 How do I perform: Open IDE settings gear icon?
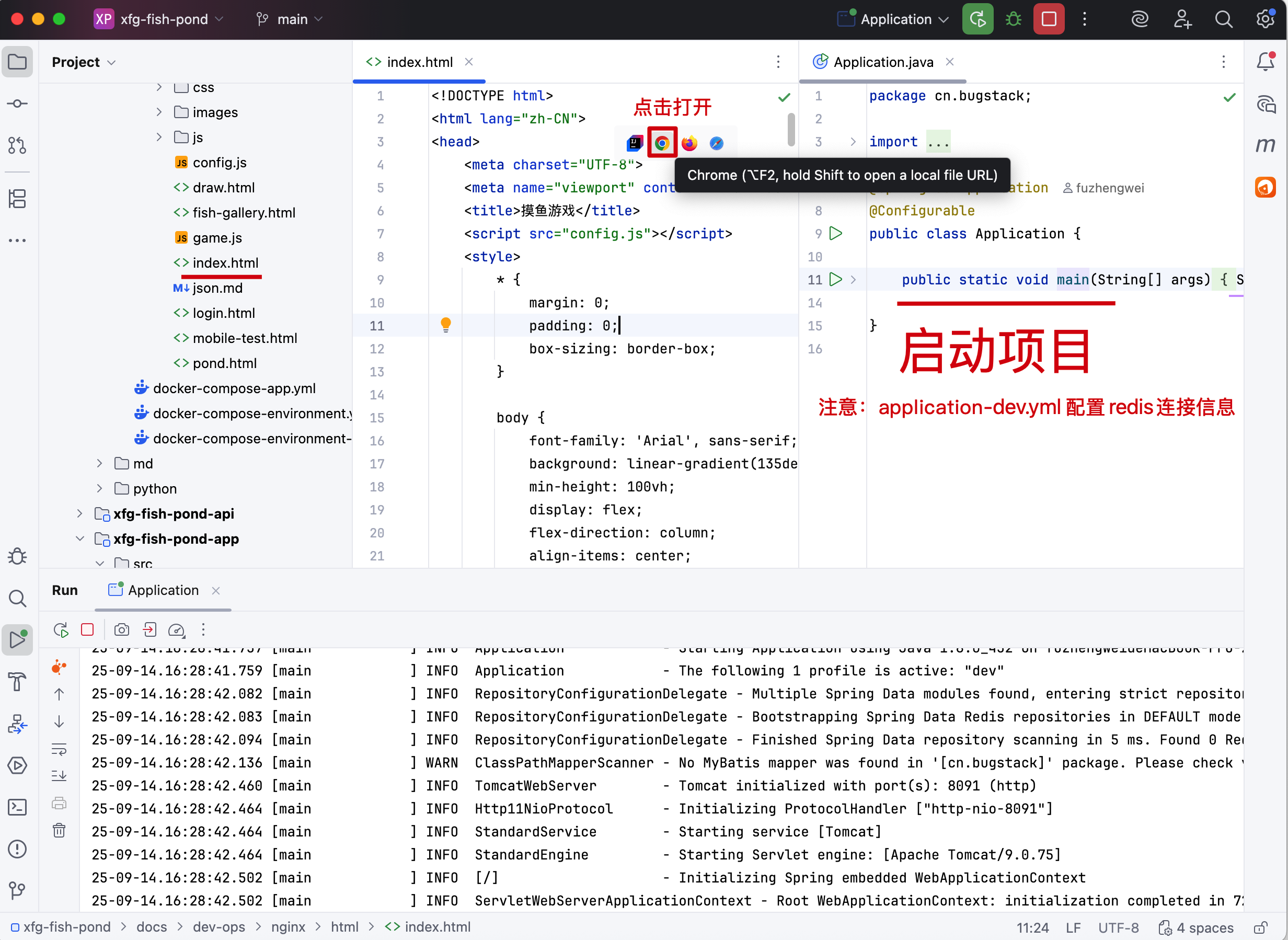(1265, 19)
